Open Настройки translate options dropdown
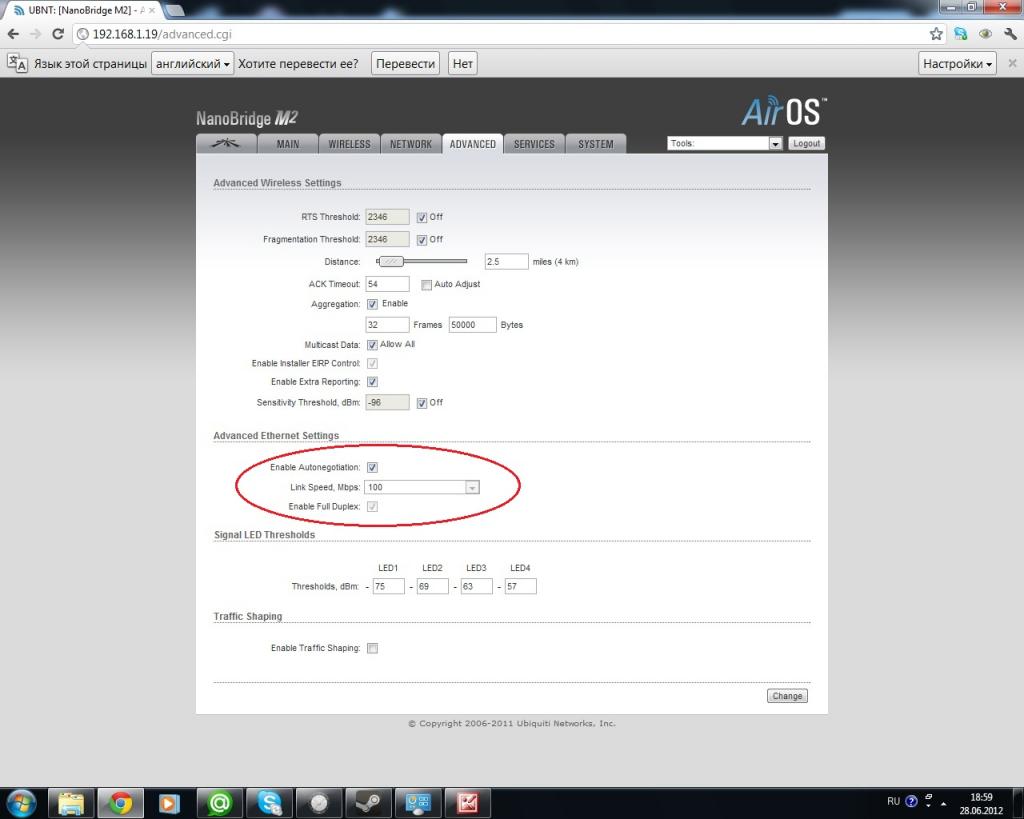The height and width of the screenshot is (819, 1024). pos(957,63)
